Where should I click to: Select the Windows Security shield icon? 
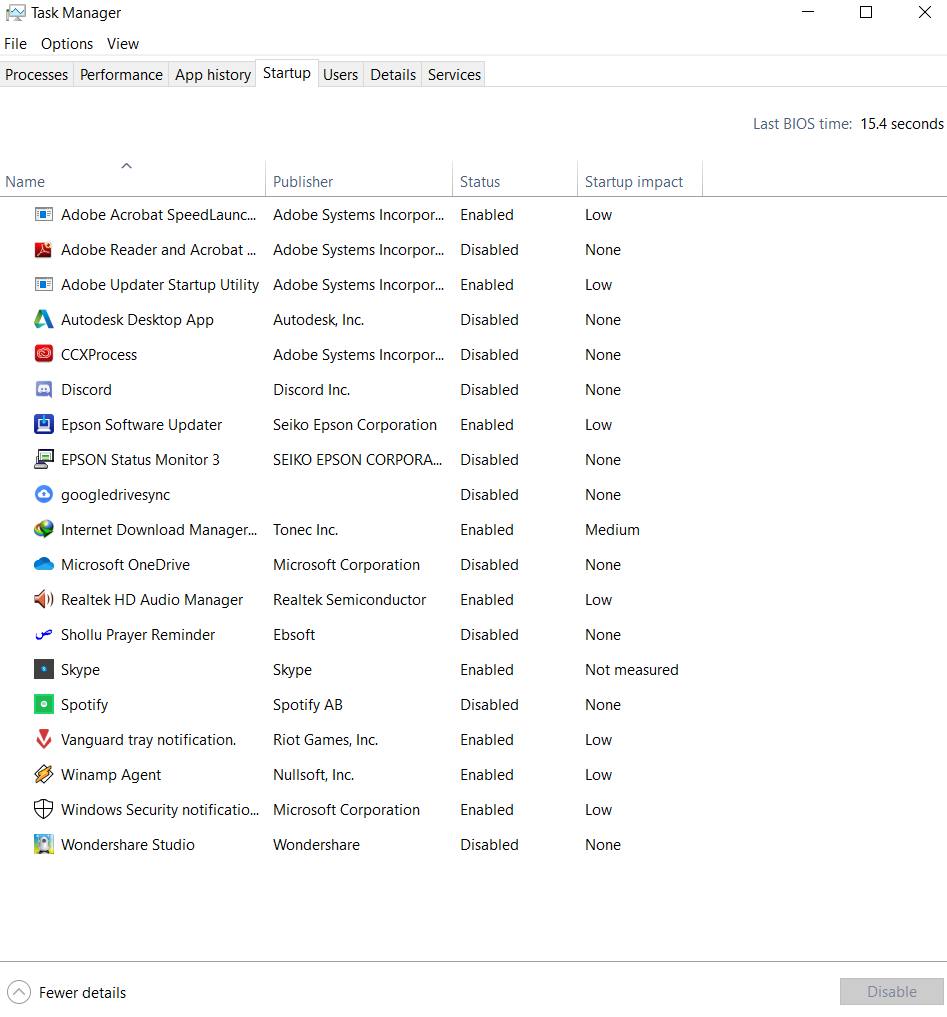pyautogui.click(x=43, y=810)
